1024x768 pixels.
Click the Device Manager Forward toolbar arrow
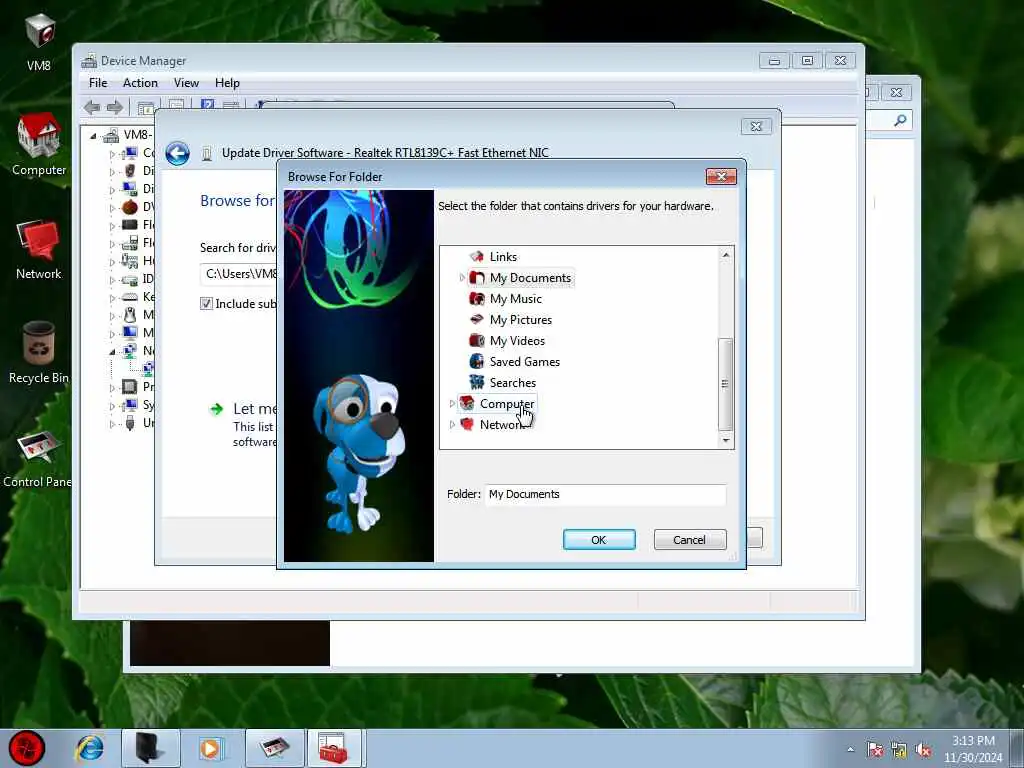pyautogui.click(x=114, y=107)
